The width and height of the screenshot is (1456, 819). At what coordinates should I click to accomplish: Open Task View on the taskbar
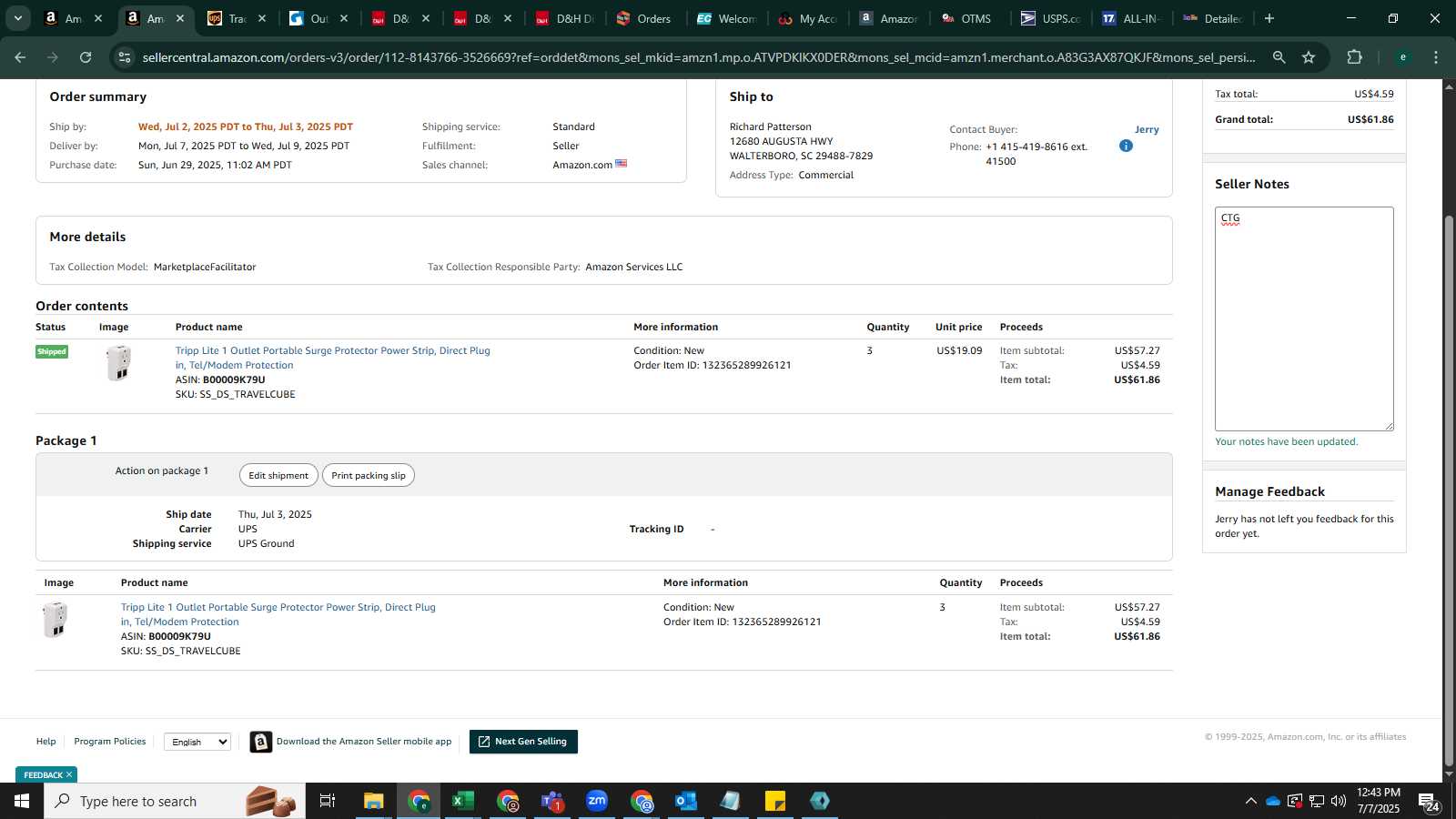(x=328, y=801)
